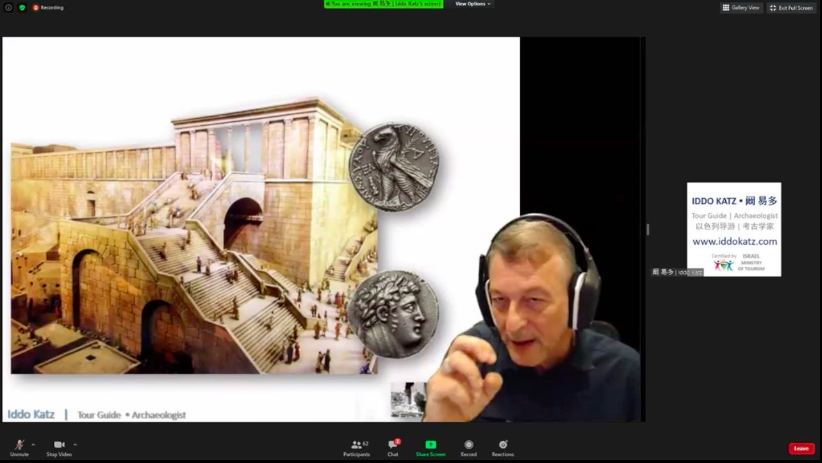Viewport: 822px width, 463px height.
Task: Click the lower portrait coin image
Action: pyautogui.click(x=393, y=314)
